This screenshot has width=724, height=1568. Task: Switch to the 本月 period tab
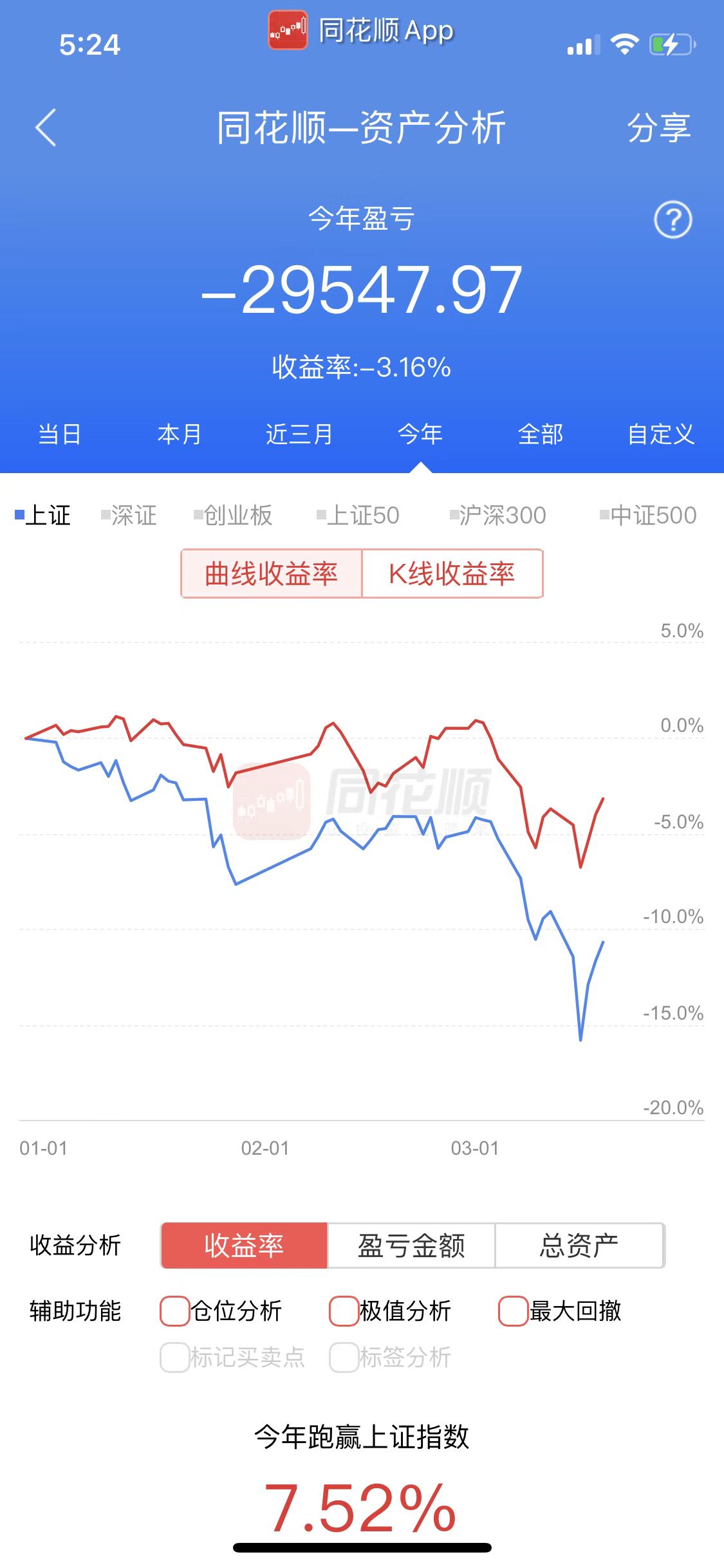click(x=180, y=434)
